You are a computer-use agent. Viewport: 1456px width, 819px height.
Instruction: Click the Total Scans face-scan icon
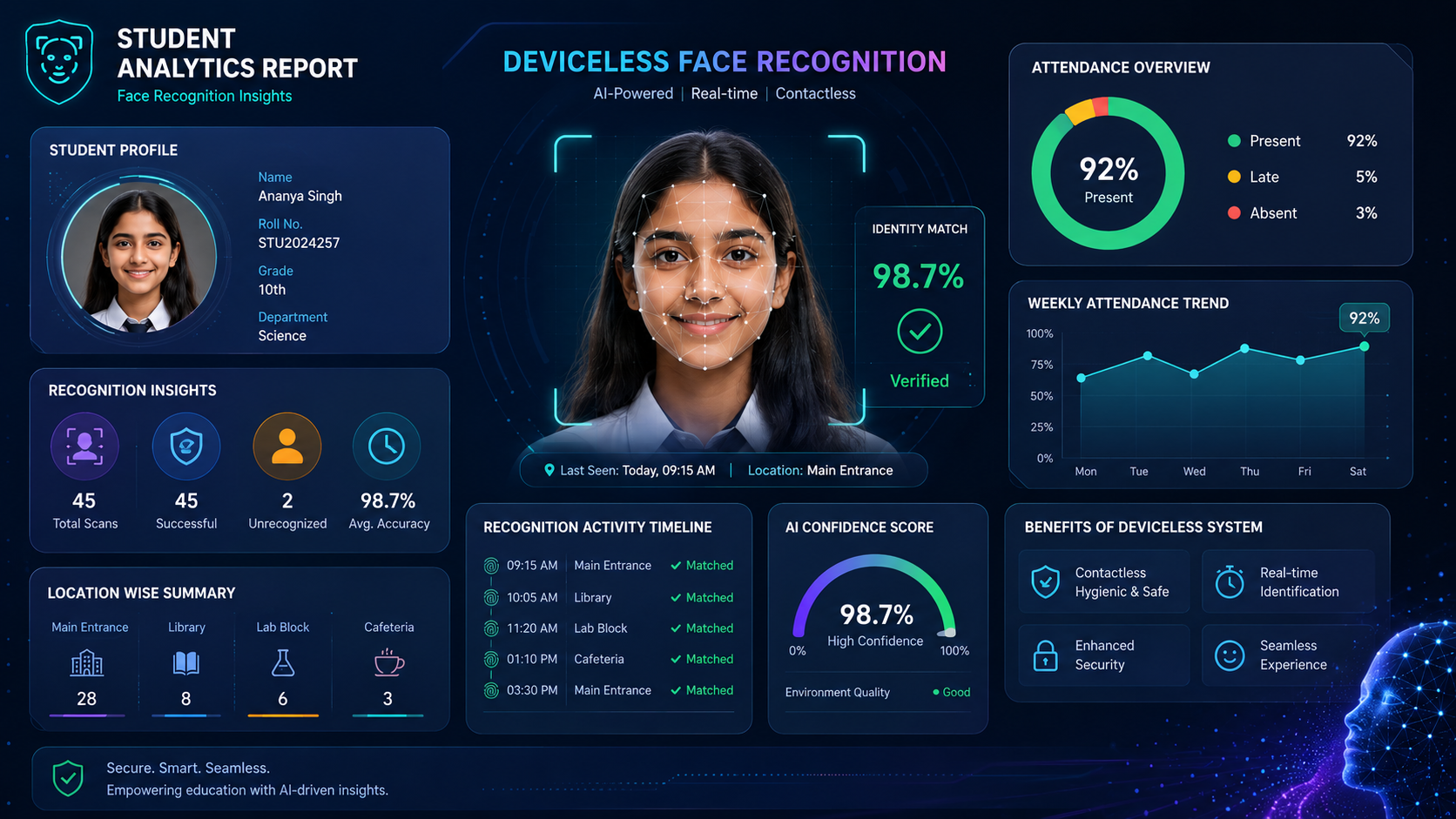(84, 446)
